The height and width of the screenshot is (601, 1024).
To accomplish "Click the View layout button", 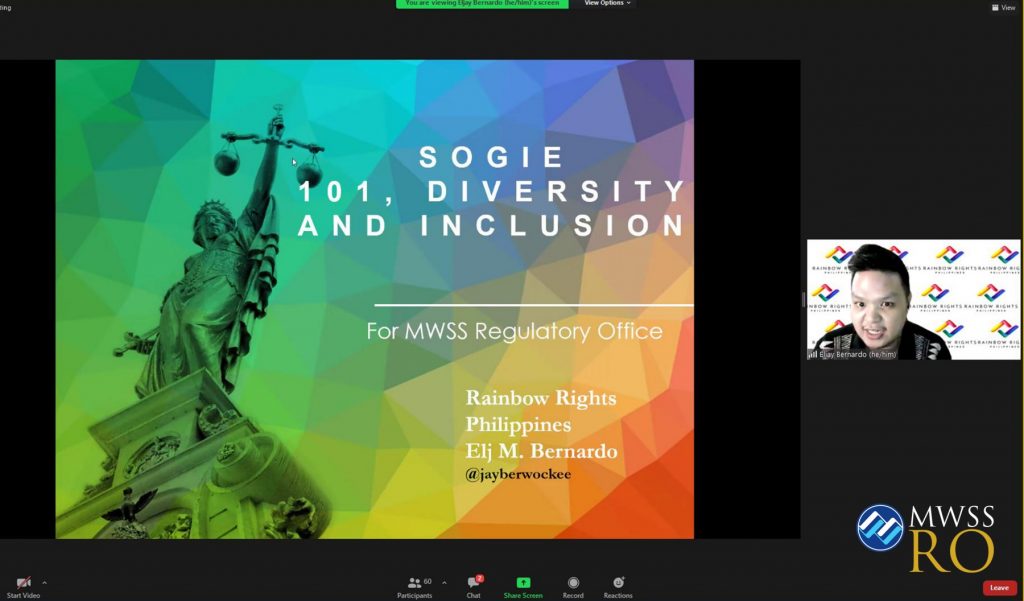I will (x=1003, y=8).
